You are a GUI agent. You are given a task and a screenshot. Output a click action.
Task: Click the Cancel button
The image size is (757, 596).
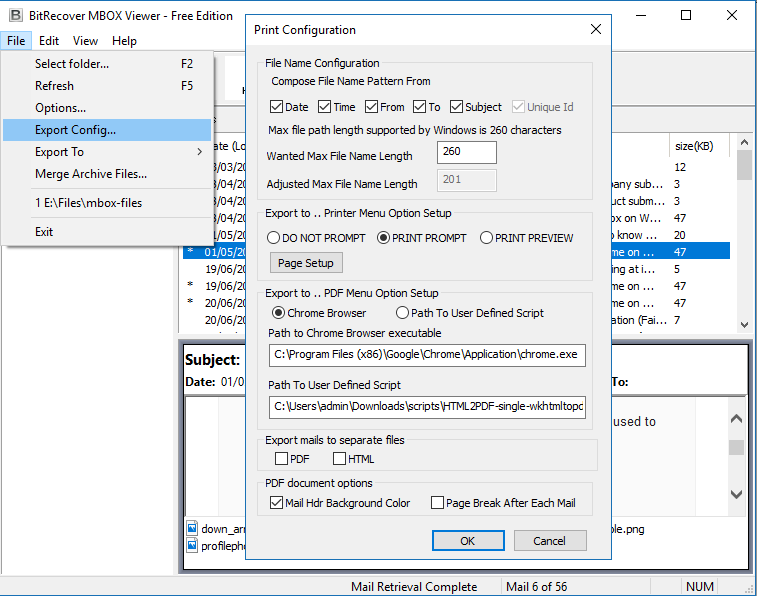click(550, 541)
